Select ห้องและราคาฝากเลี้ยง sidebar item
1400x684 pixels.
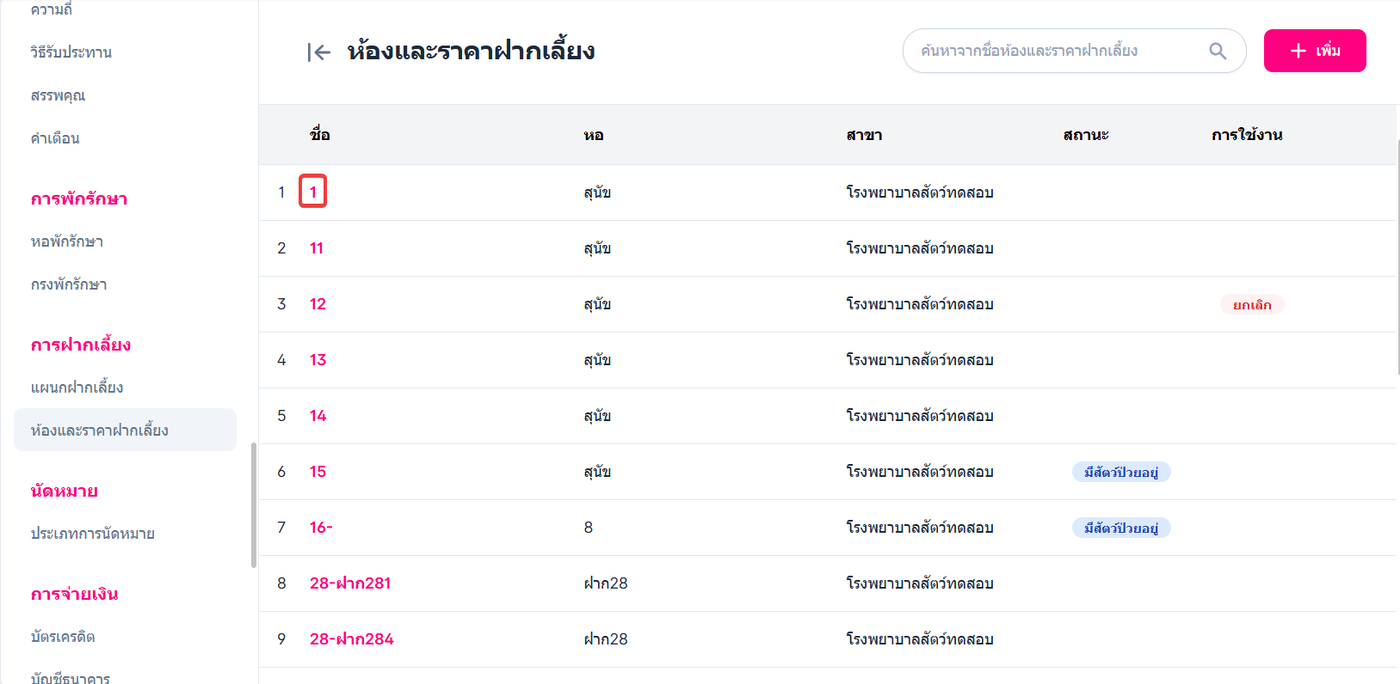coord(99,431)
